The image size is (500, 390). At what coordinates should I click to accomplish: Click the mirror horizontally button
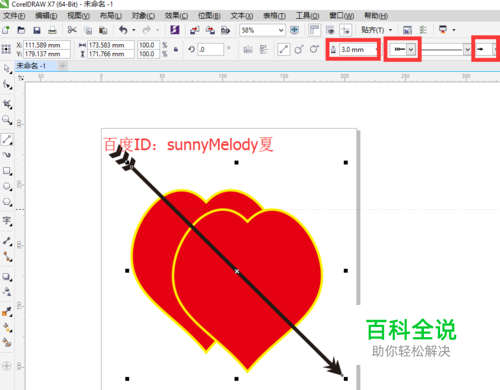click(248, 49)
